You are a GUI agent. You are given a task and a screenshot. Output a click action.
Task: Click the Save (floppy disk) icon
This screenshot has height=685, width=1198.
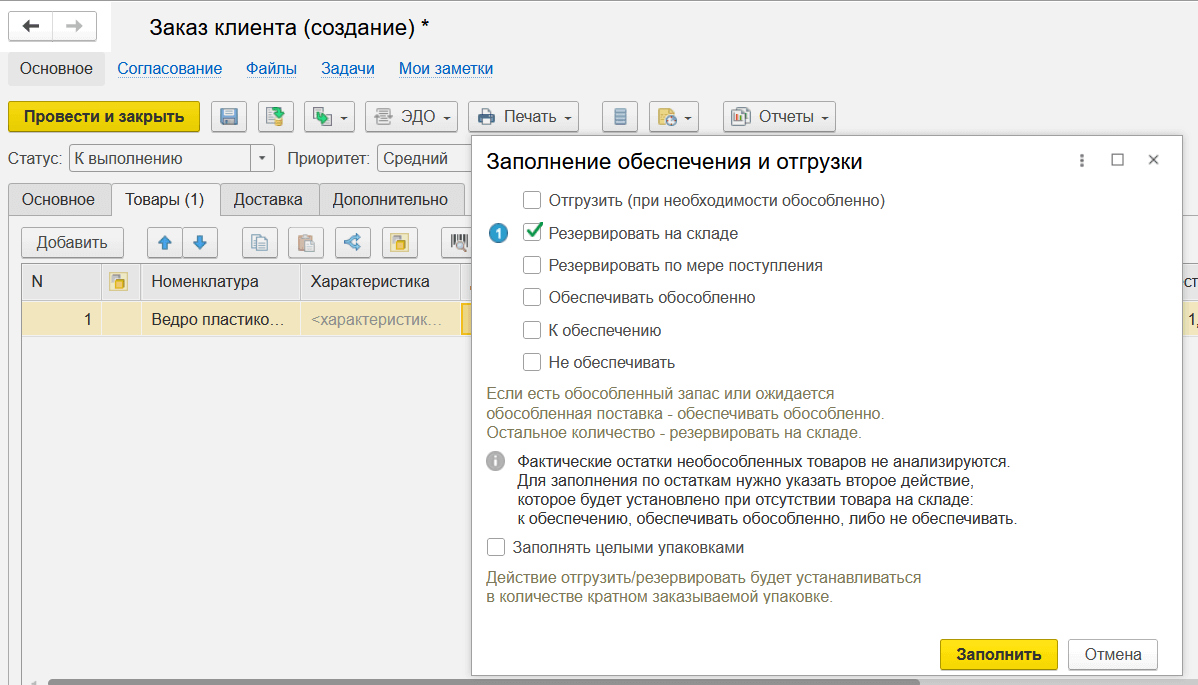click(229, 117)
